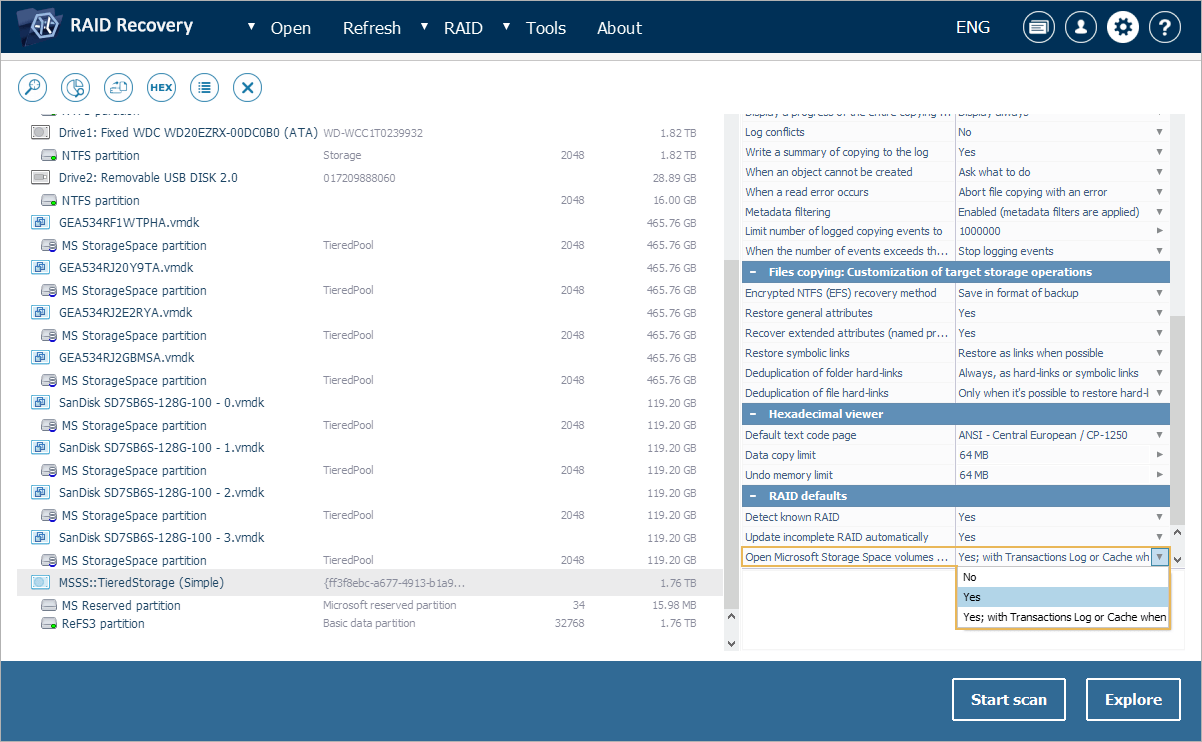Open the 'Detect known RAID' value dropdown

[1159, 517]
